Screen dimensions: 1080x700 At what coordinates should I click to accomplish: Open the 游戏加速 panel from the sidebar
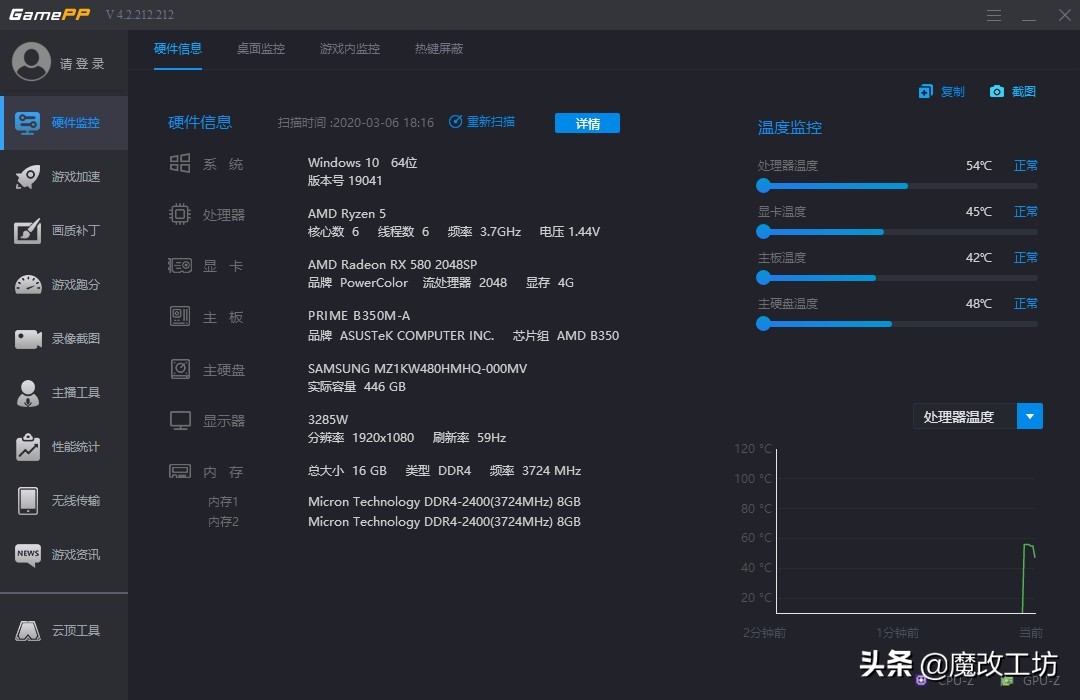[x=64, y=177]
